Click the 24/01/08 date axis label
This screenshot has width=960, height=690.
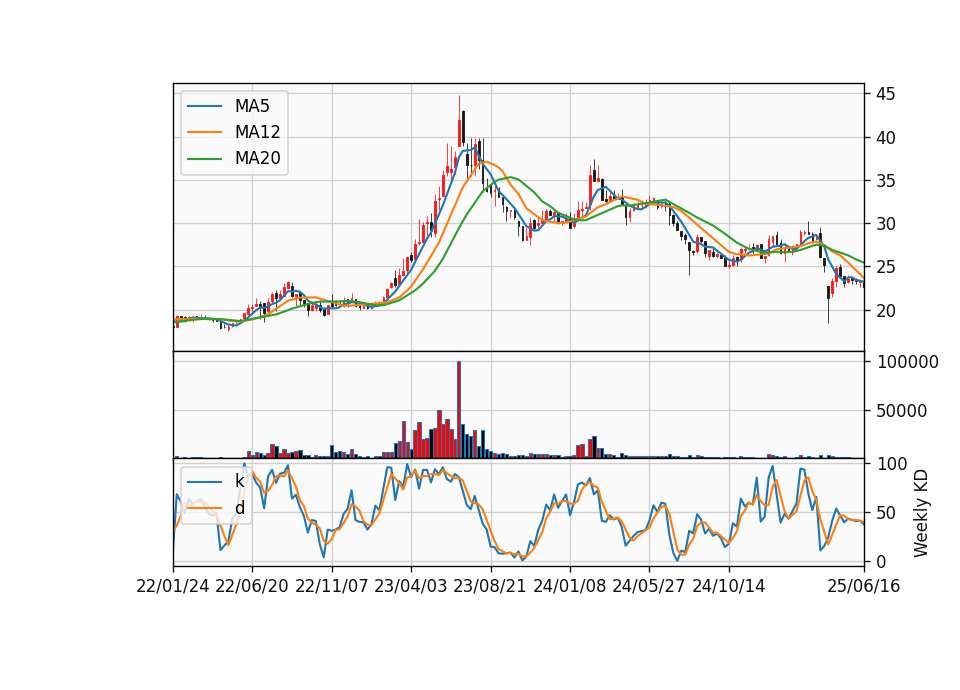[x=569, y=586]
